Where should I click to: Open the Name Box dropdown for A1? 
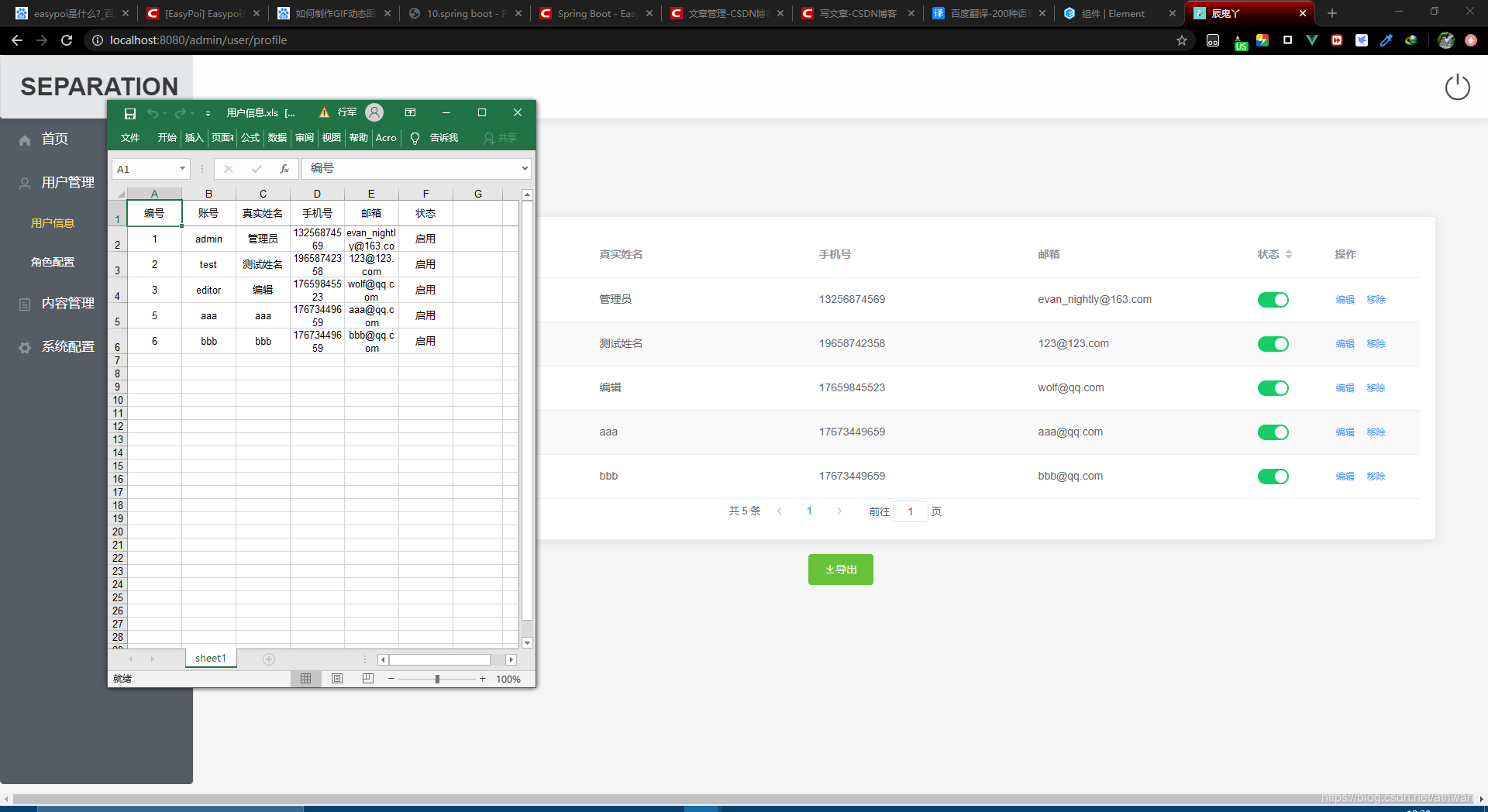pos(182,168)
